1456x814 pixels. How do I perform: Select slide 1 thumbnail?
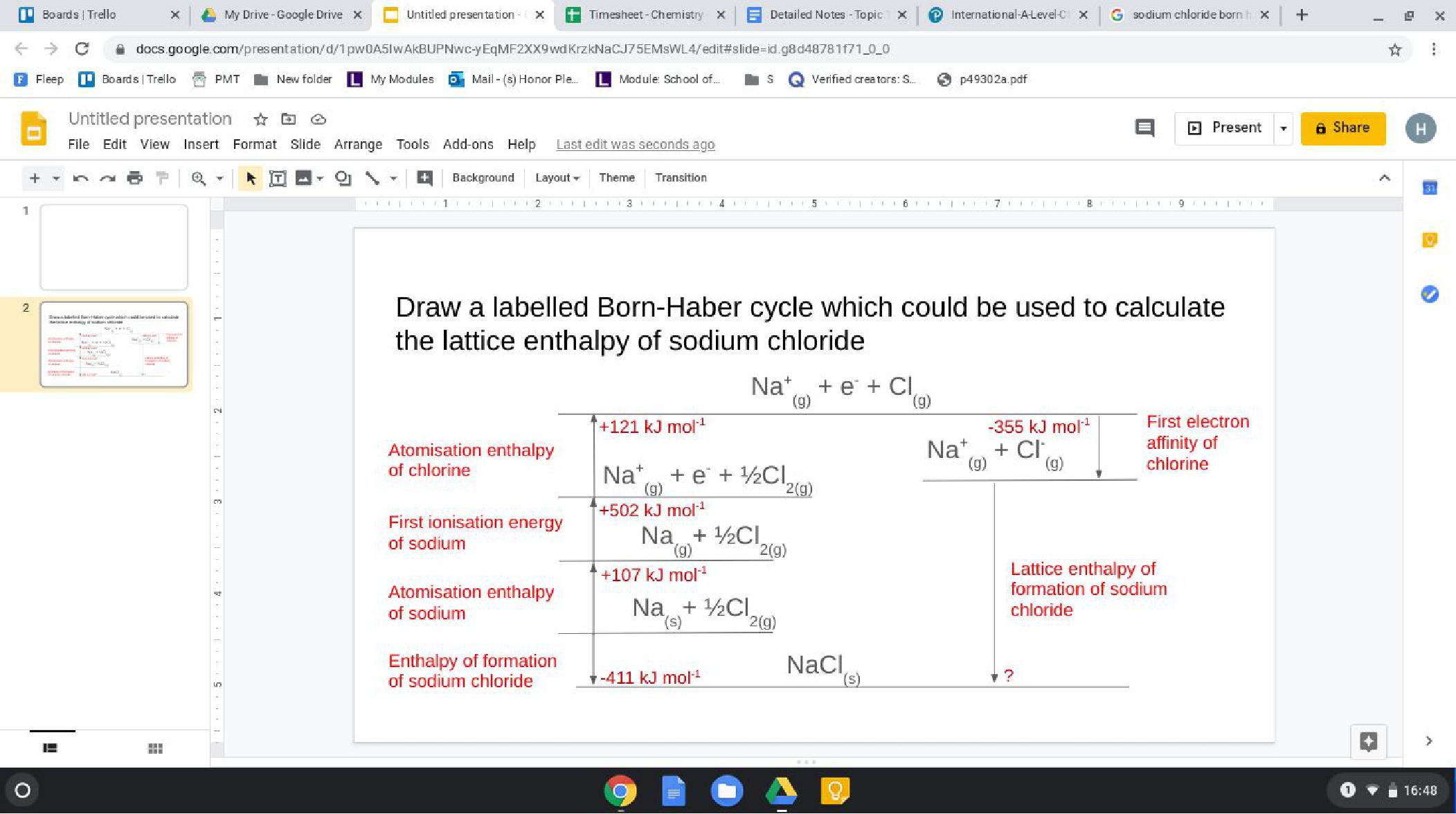114,247
